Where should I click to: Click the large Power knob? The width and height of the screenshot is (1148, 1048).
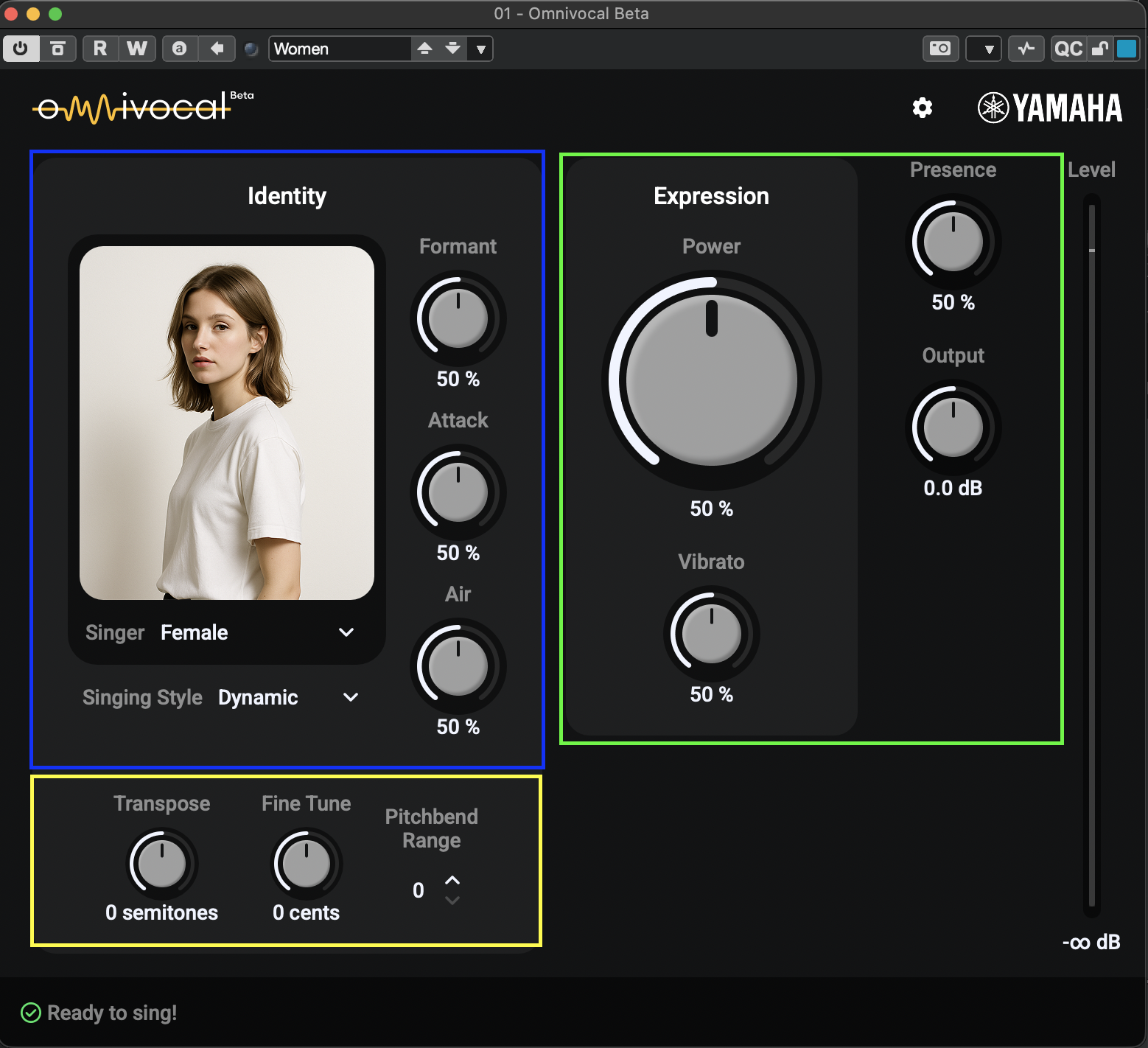pos(711,380)
